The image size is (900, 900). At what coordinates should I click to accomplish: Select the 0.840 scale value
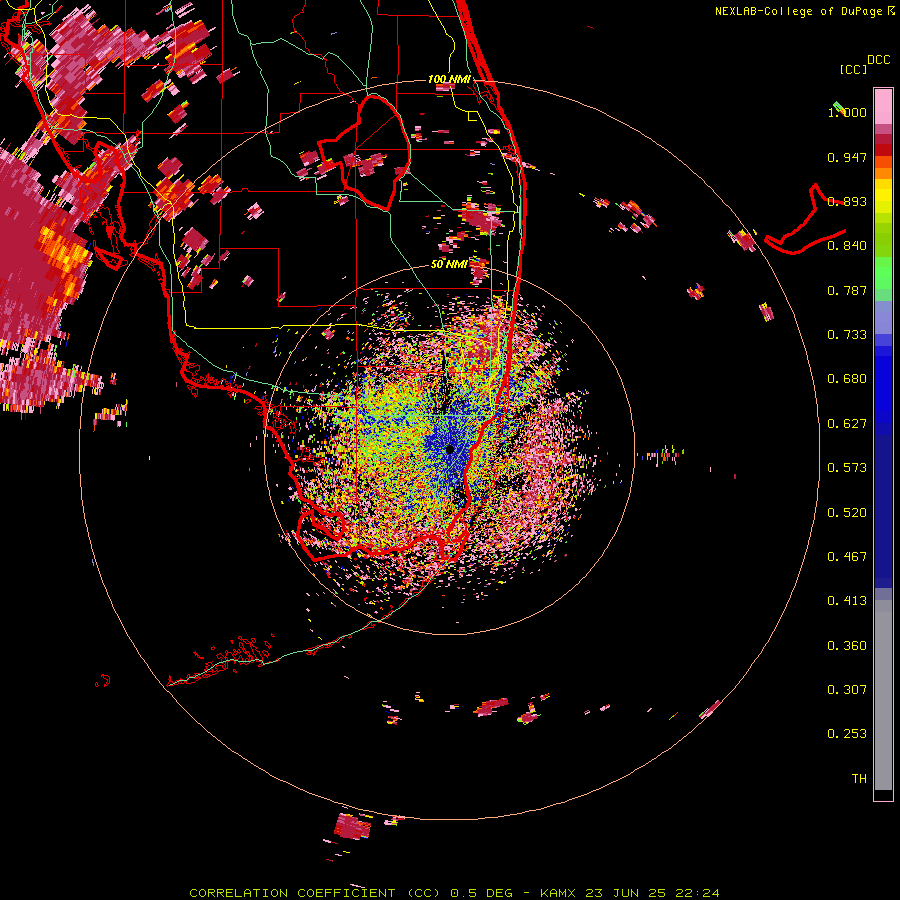click(x=847, y=246)
